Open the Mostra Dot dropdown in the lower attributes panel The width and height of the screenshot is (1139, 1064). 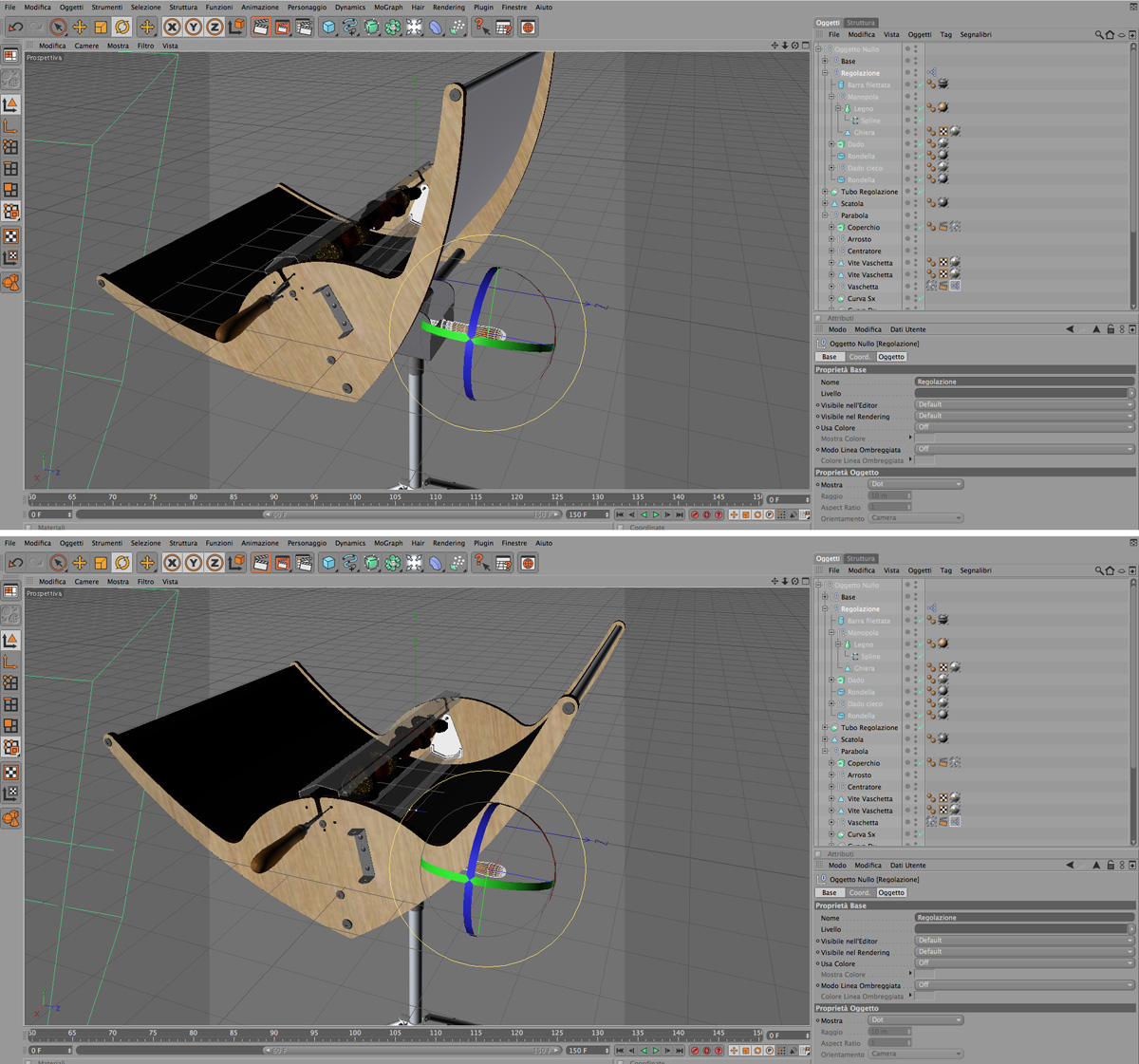point(916,1019)
